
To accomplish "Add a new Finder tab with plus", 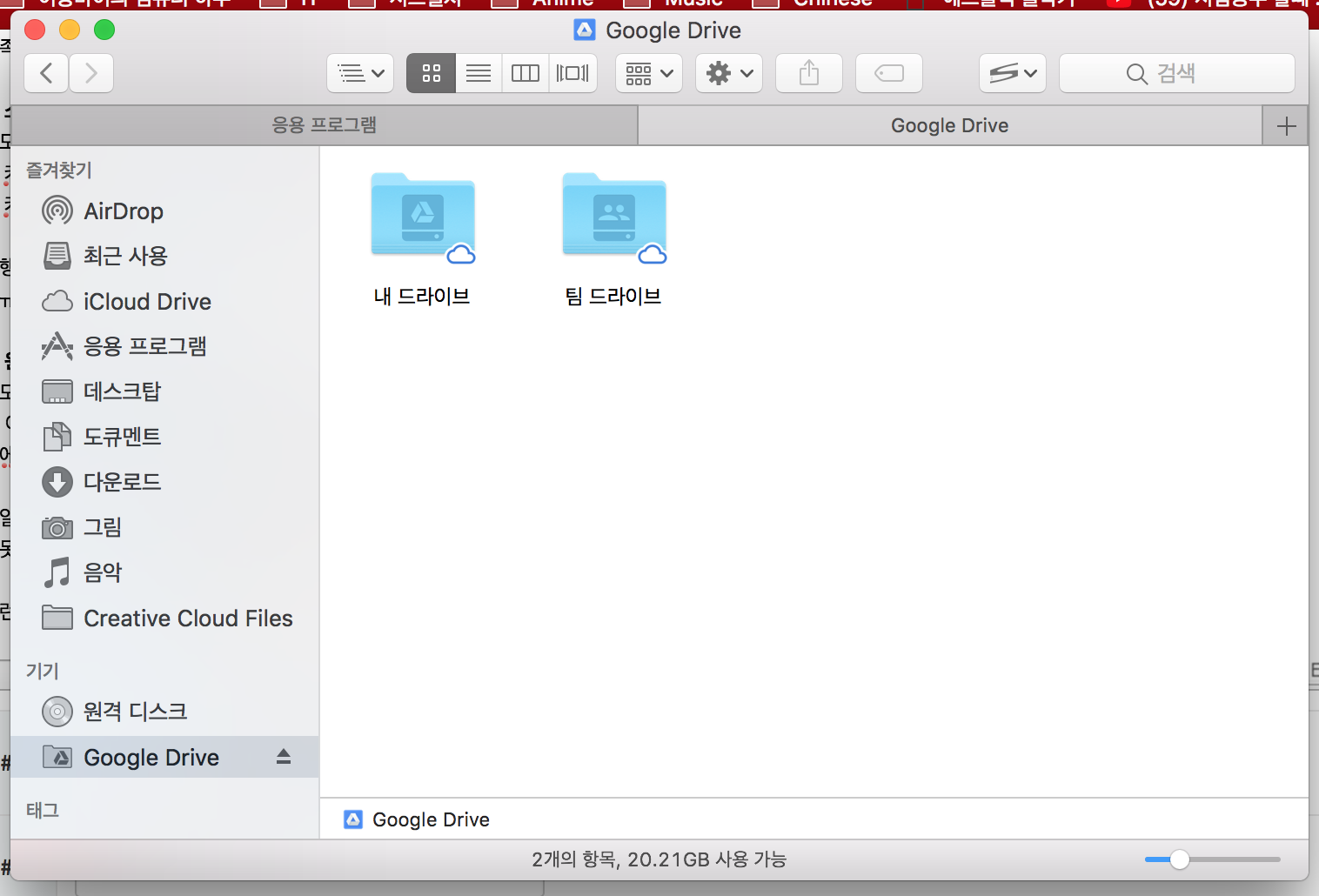I will [x=1286, y=126].
